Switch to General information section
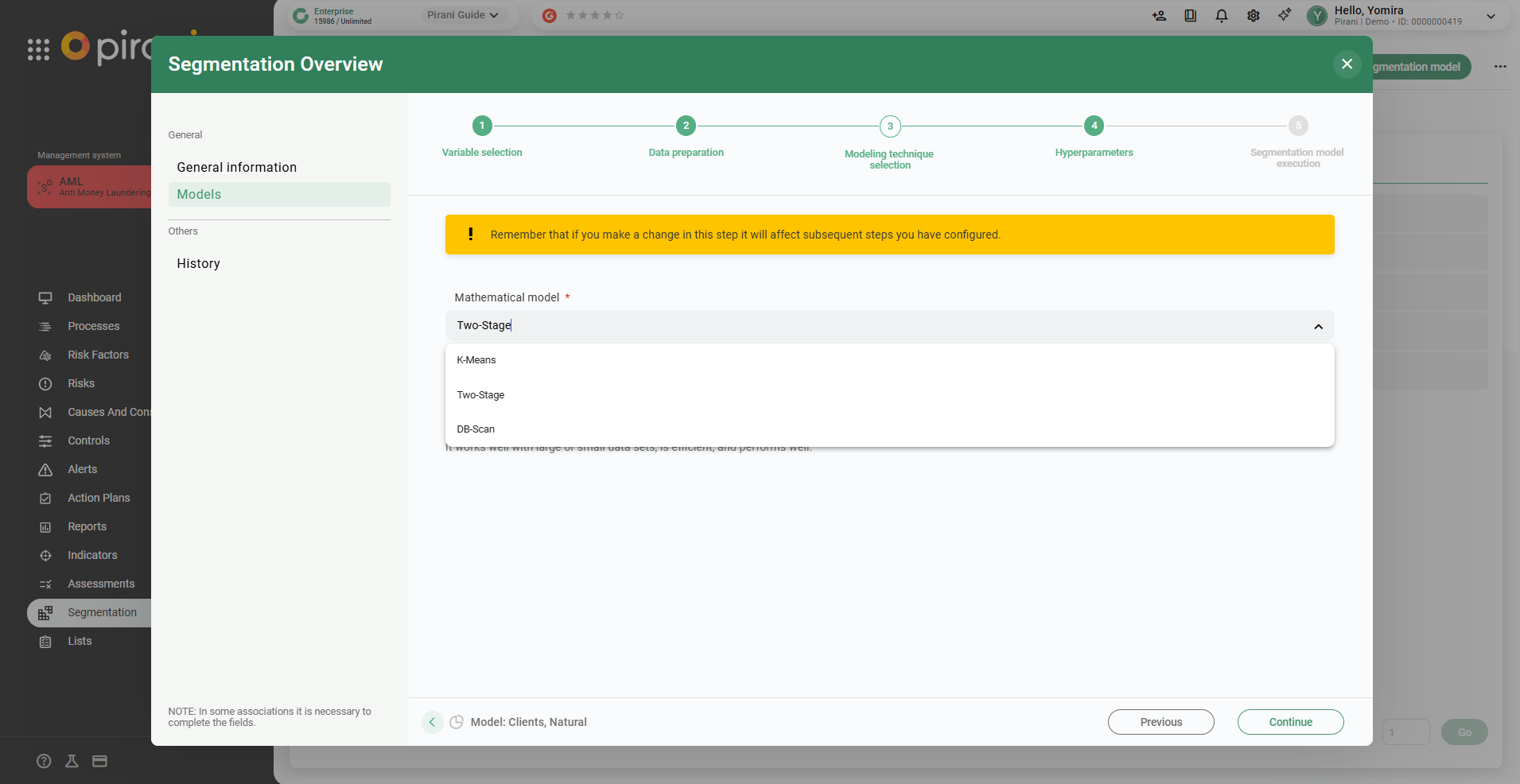The height and width of the screenshot is (784, 1520). (237, 168)
